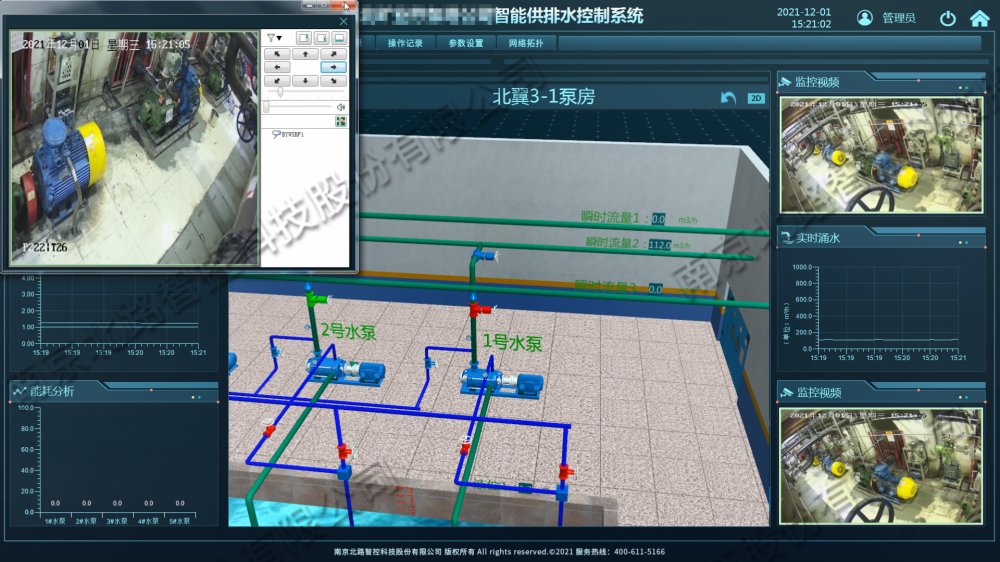
Task: Pan camera right with the right arrow
Action: (x=333, y=67)
